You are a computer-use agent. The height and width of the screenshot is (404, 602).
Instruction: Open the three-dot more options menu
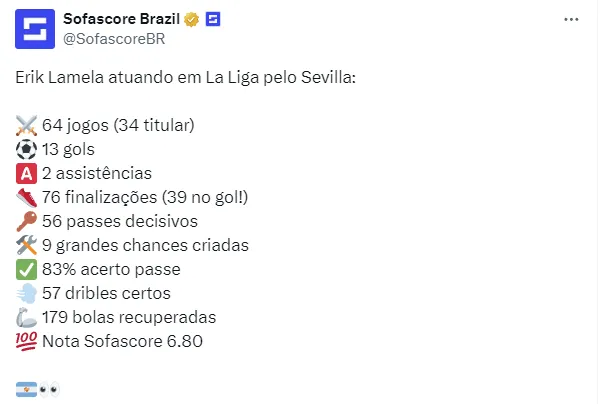571,19
